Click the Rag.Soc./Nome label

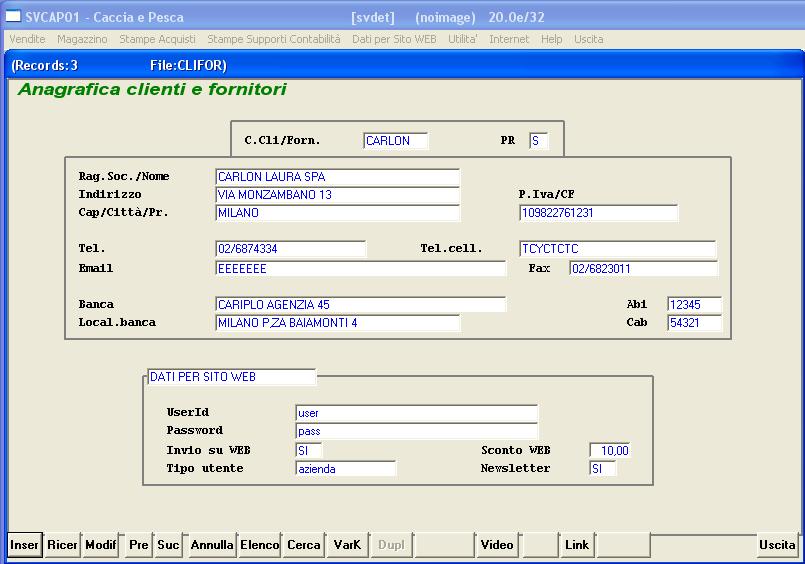124,177
